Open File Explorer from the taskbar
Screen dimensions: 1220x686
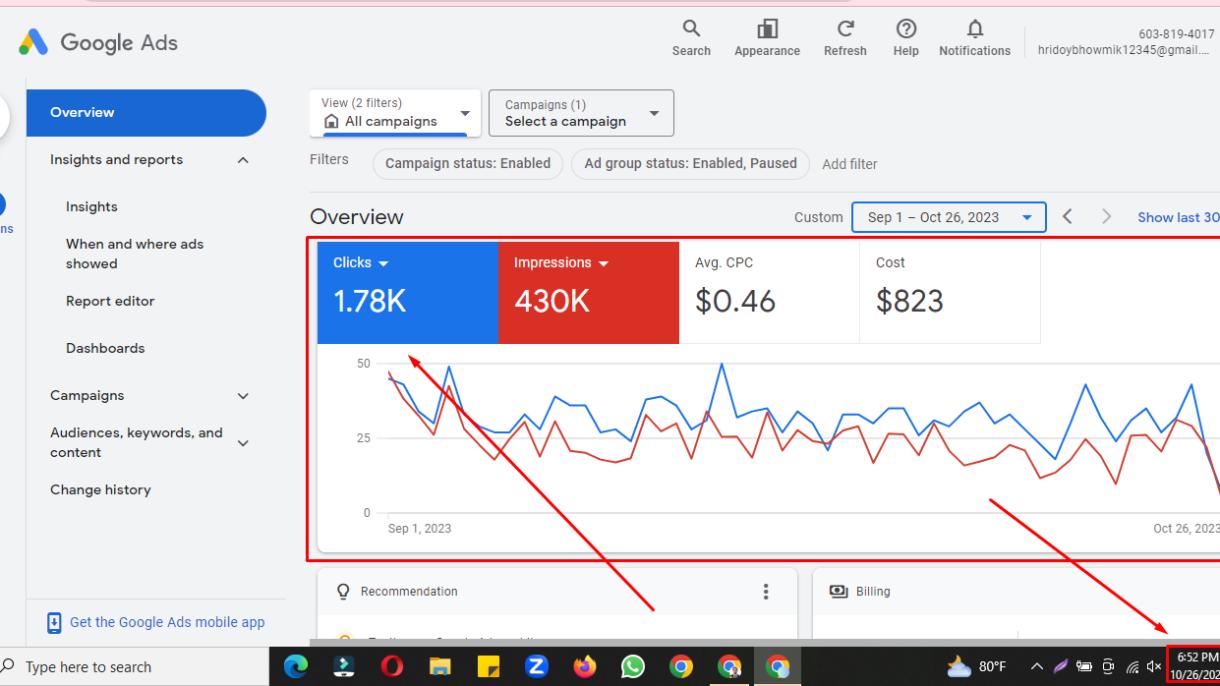[x=440, y=666]
